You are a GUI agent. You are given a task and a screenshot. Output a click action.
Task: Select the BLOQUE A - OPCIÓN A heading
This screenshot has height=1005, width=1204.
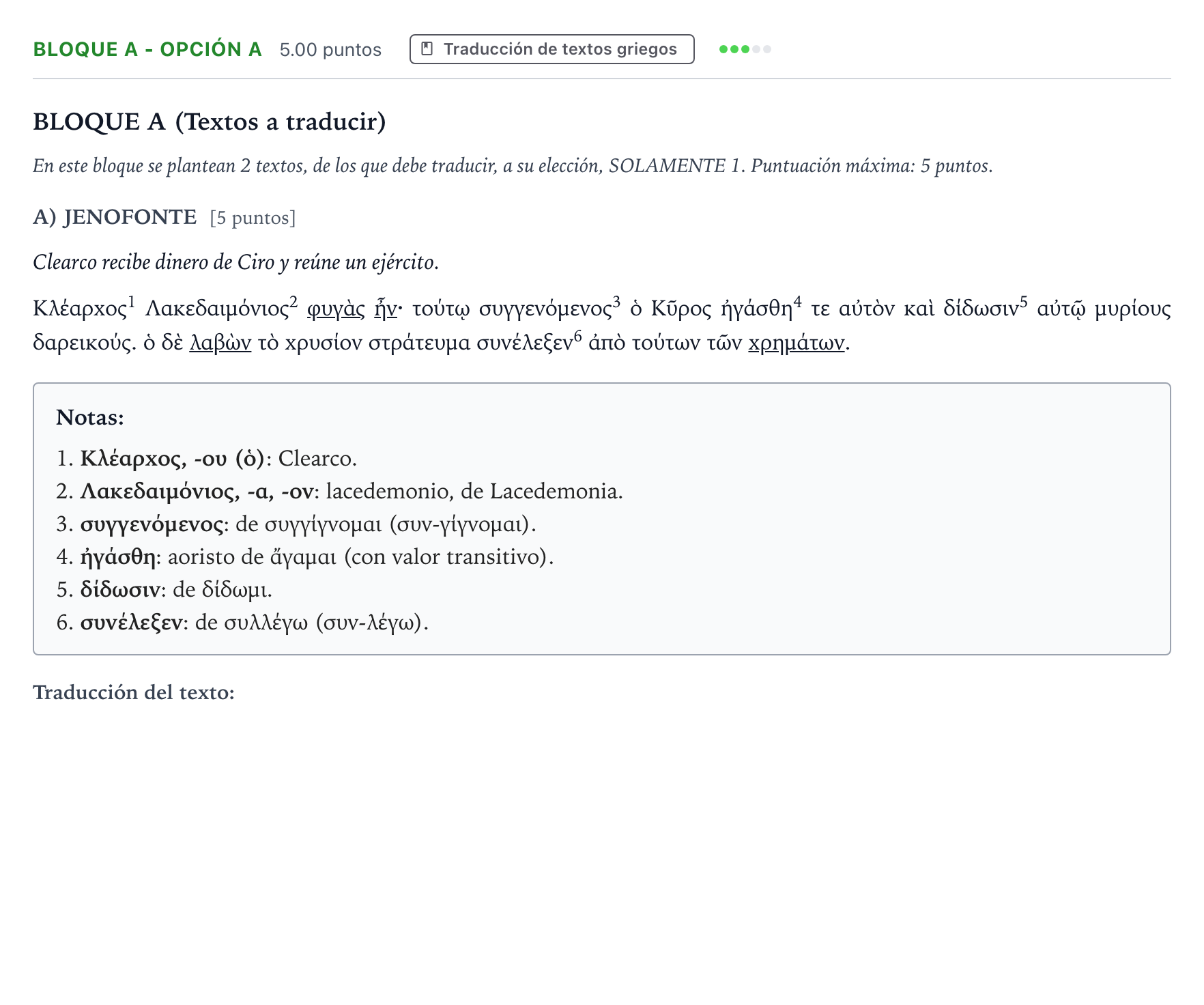coord(147,49)
